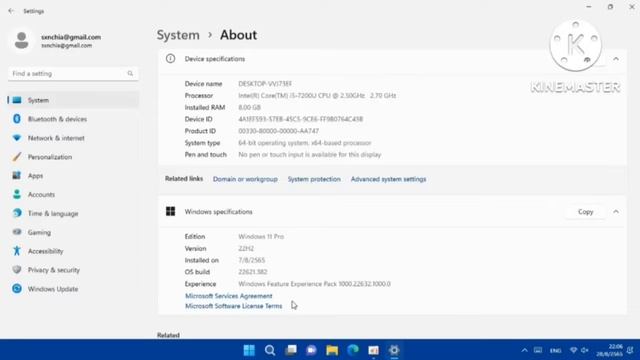Click the ENG language indicator
This screenshot has height=360, width=640.
click(x=556, y=351)
